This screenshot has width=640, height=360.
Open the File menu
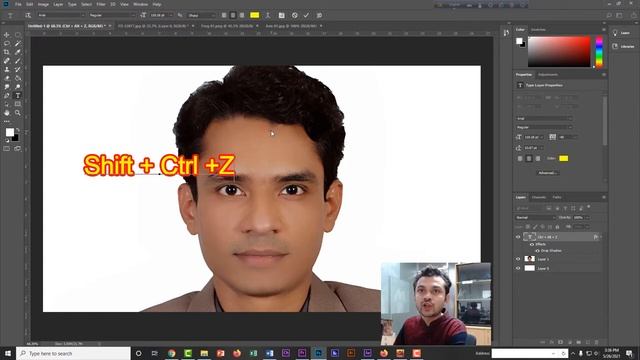pos(18,4)
